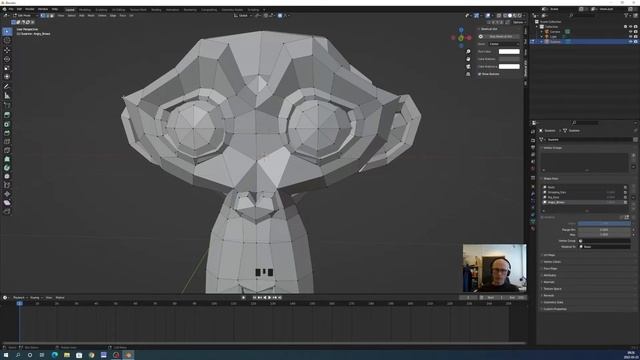Select the Poly Build tool
Screen dimensions: 640x360
point(7,159)
